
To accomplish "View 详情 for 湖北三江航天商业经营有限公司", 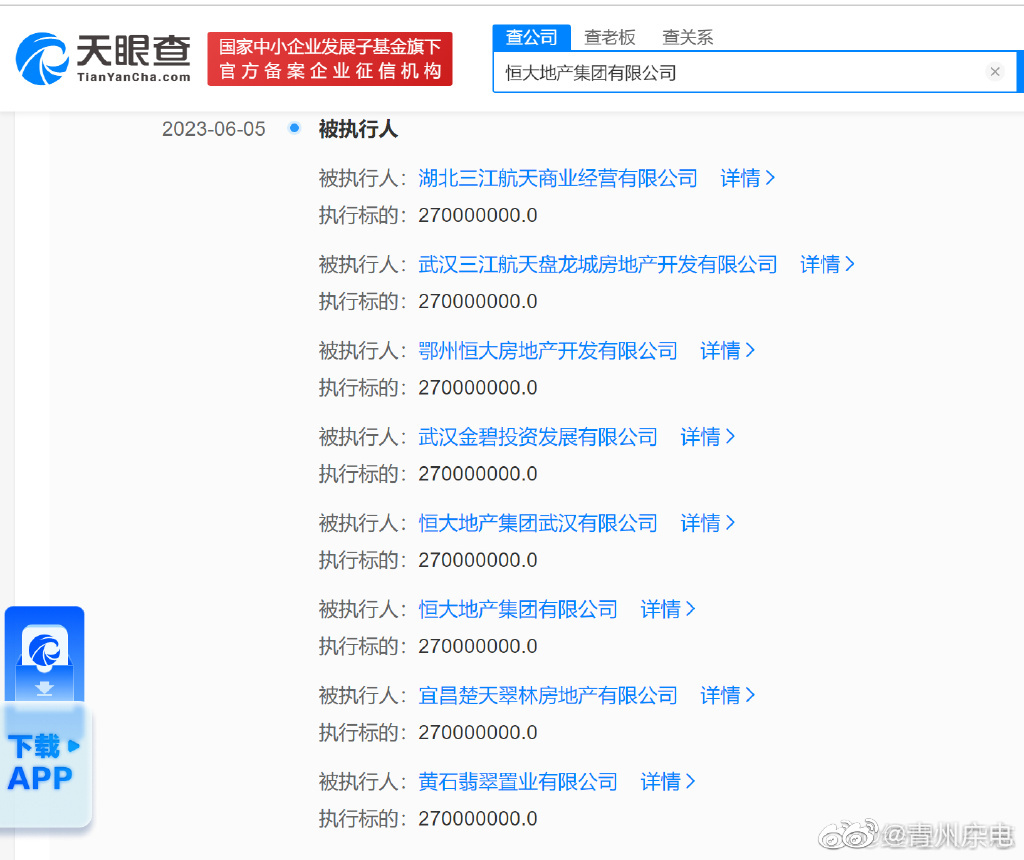I will click(x=747, y=178).
